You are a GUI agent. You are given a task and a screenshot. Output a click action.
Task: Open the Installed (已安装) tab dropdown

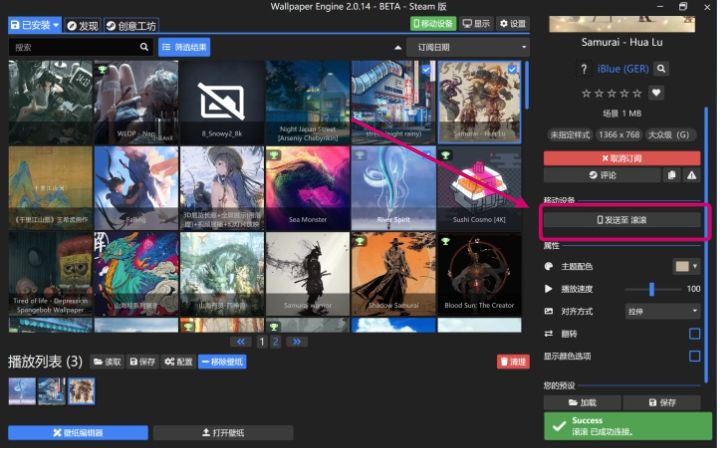[x=34, y=25]
